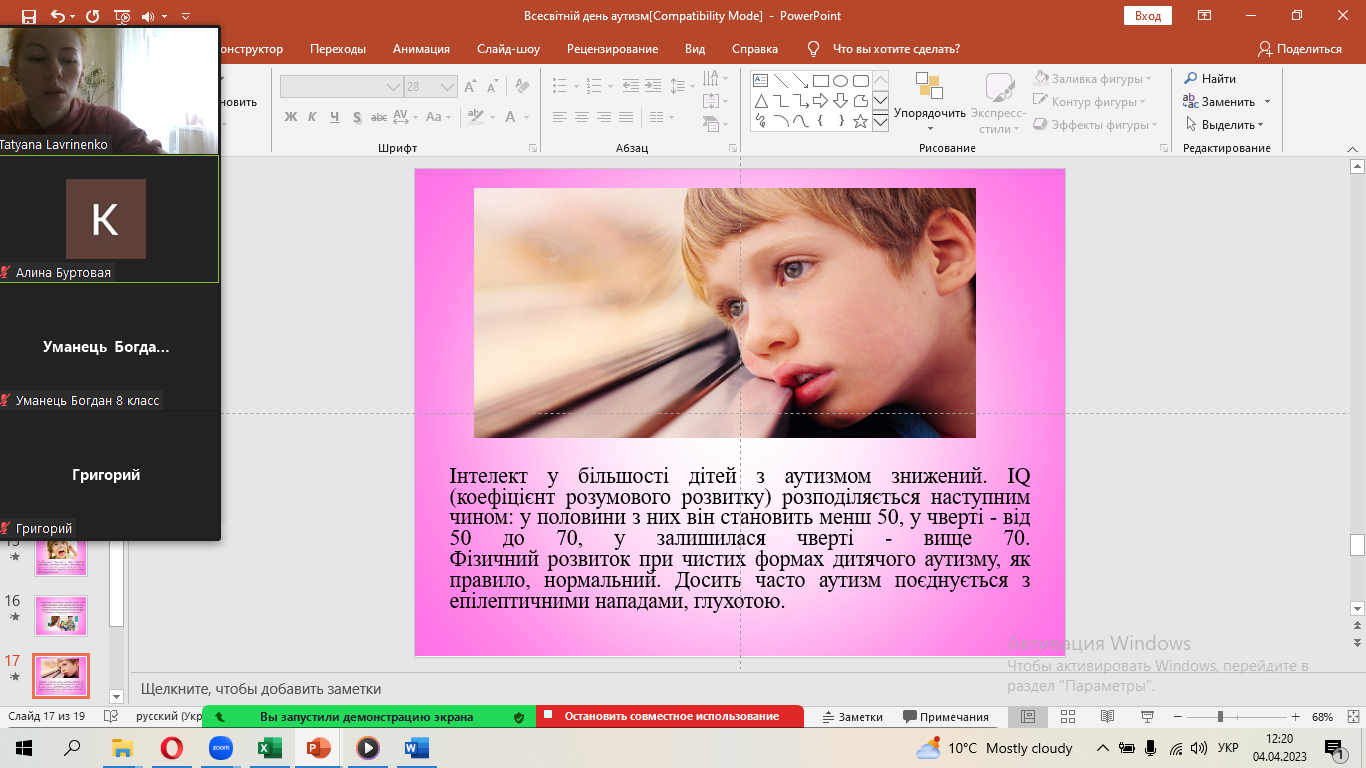This screenshot has height=768, width=1366.
Task: Justify the paragraph text
Action: 624,117
